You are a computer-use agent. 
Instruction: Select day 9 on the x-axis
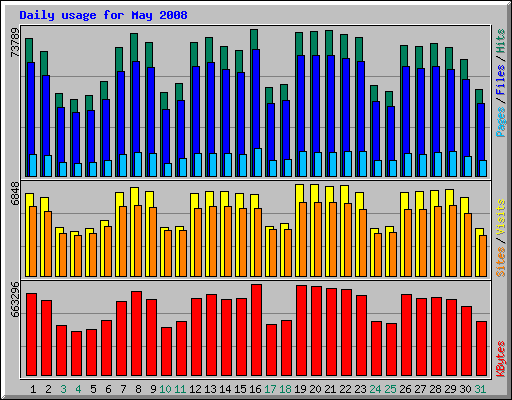click(x=153, y=389)
